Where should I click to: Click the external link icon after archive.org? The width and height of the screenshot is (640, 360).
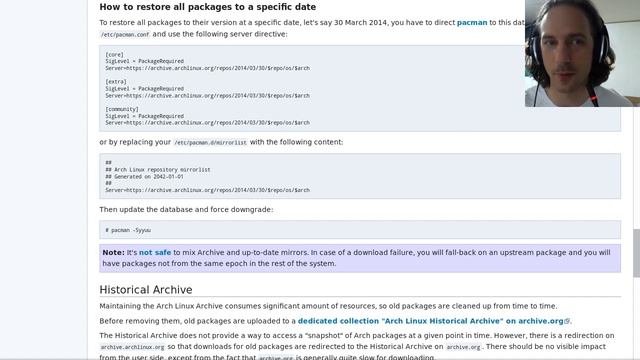tap(567, 322)
